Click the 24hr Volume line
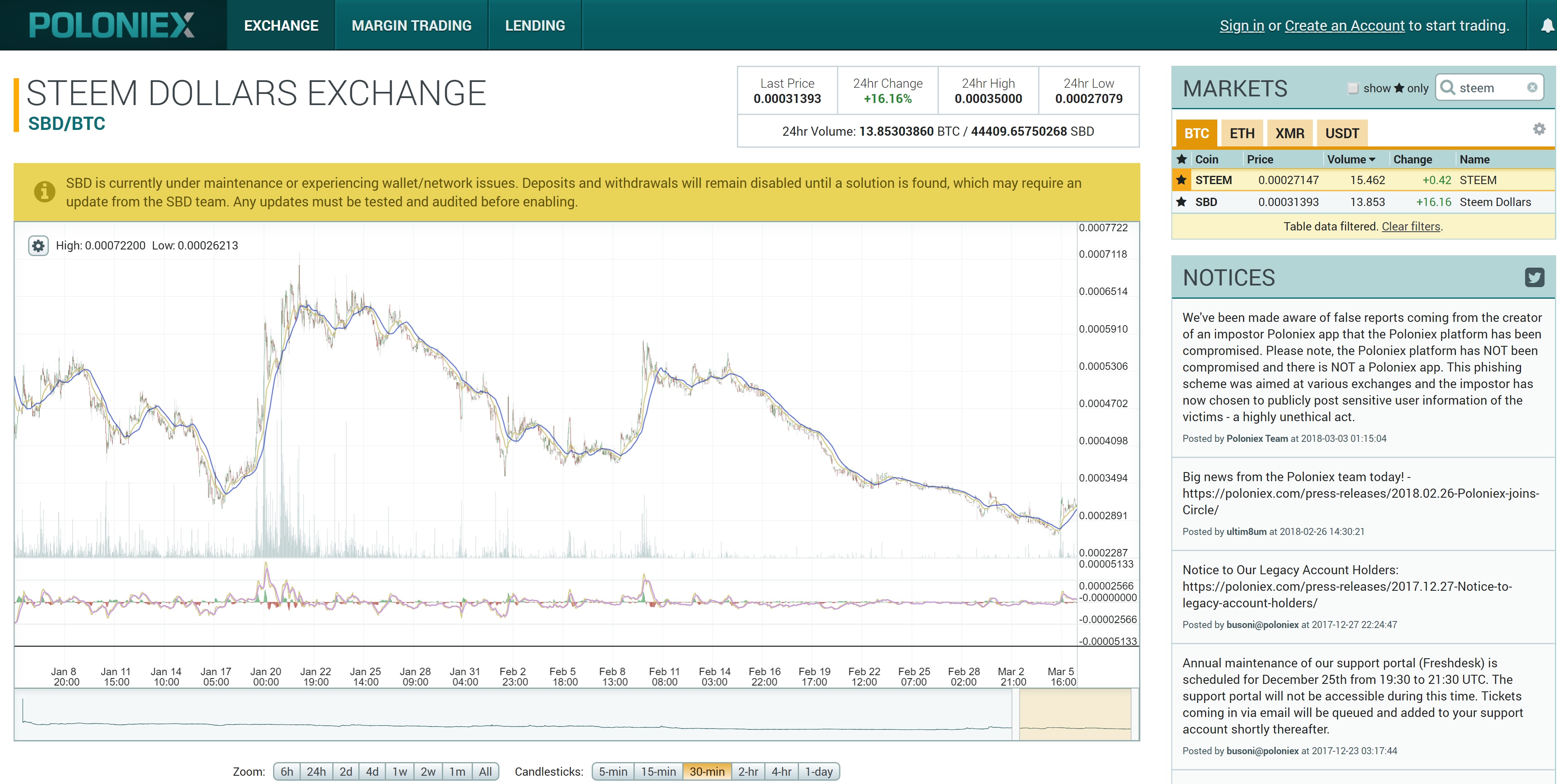The width and height of the screenshot is (1557, 784). point(938,131)
